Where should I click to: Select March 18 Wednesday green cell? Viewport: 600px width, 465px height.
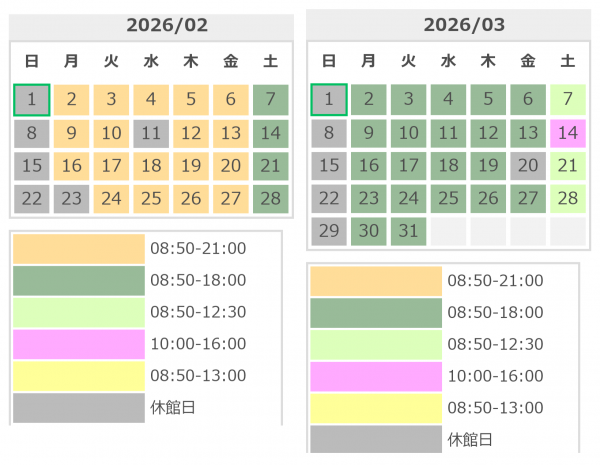[x=448, y=165]
